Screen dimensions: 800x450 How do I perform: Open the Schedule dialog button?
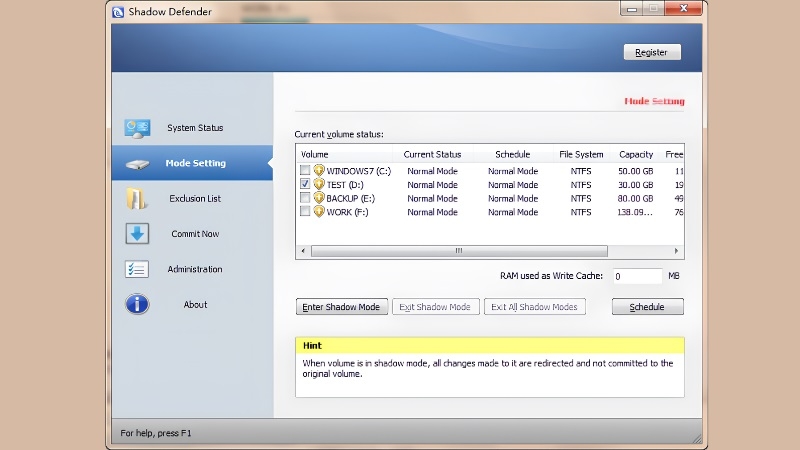coord(647,307)
